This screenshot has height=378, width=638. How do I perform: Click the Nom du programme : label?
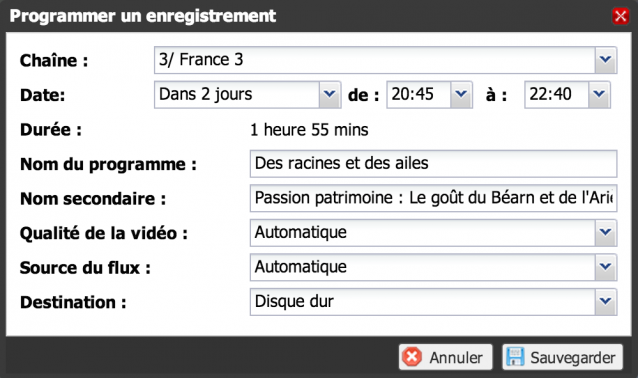pyautogui.click(x=108, y=165)
